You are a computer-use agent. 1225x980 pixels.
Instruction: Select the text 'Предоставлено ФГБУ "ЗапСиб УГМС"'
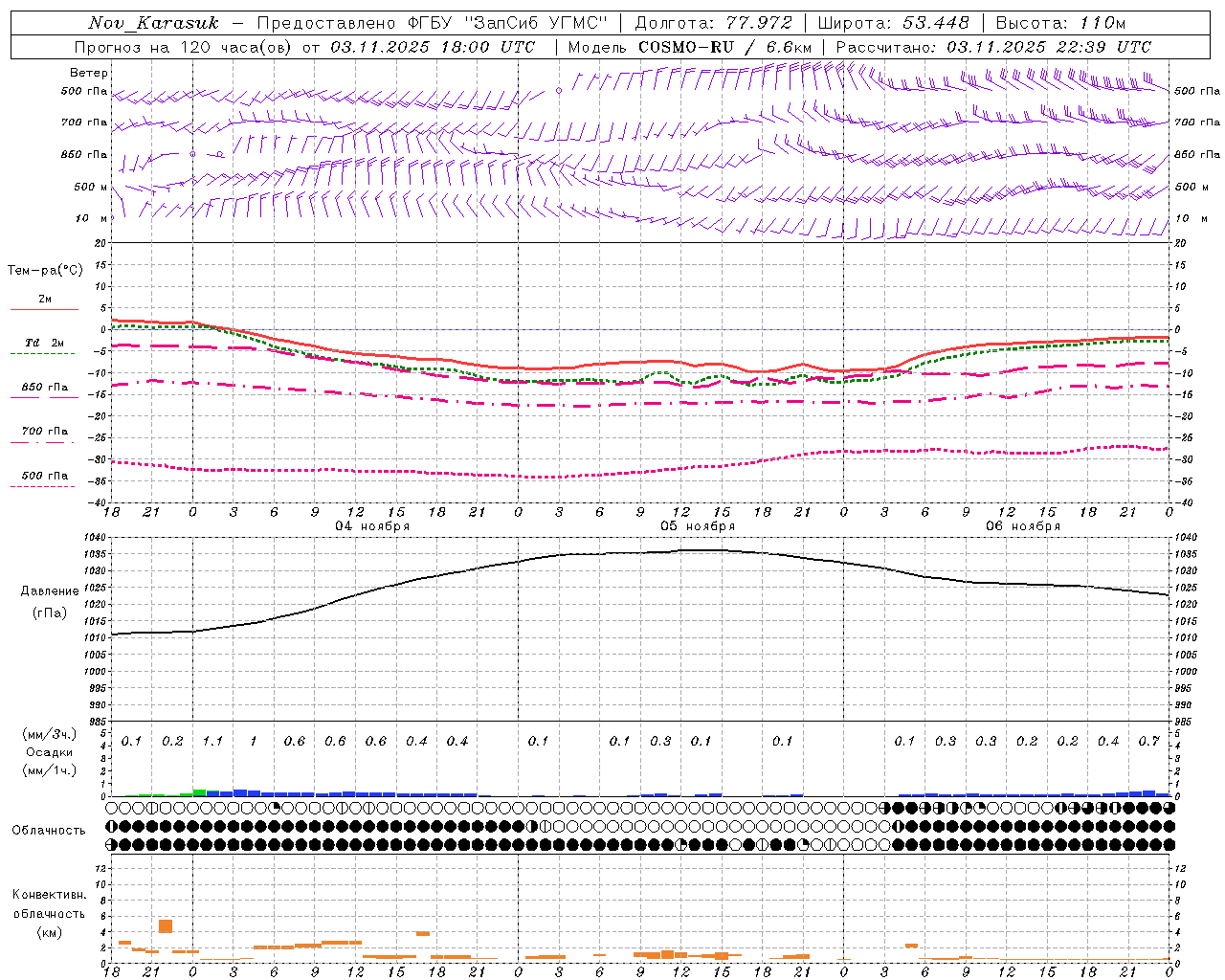[x=434, y=23]
